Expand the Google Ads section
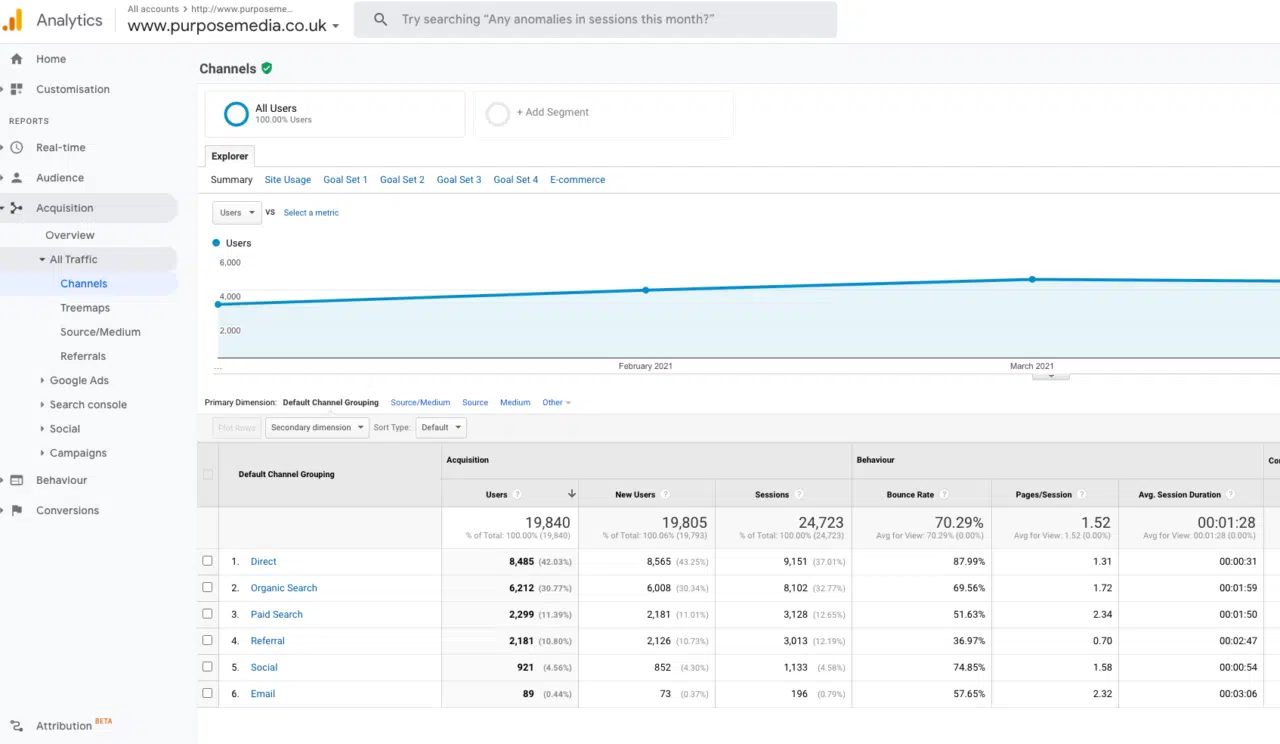Viewport: 1280px width, 744px height. coord(42,380)
